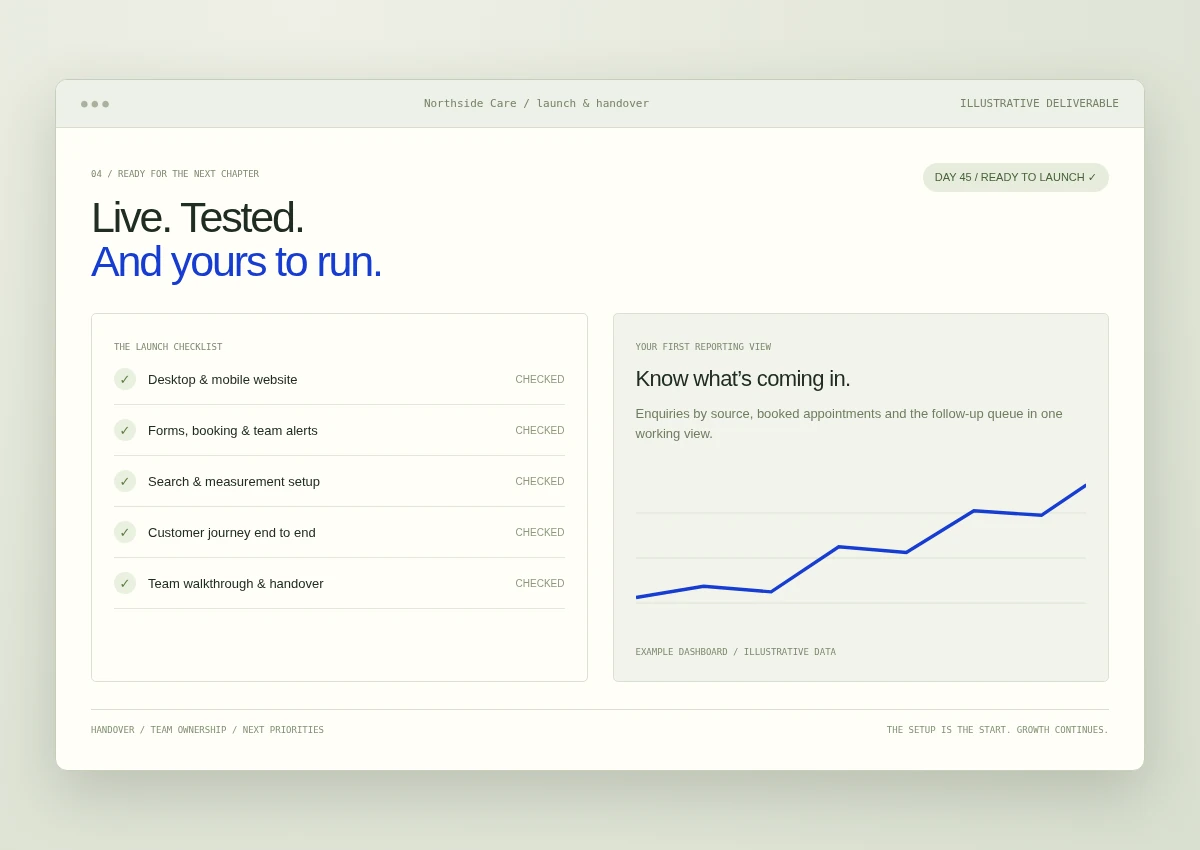
Task: Click the Live. Tested. heading
Action: pyautogui.click(x=197, y=217)
